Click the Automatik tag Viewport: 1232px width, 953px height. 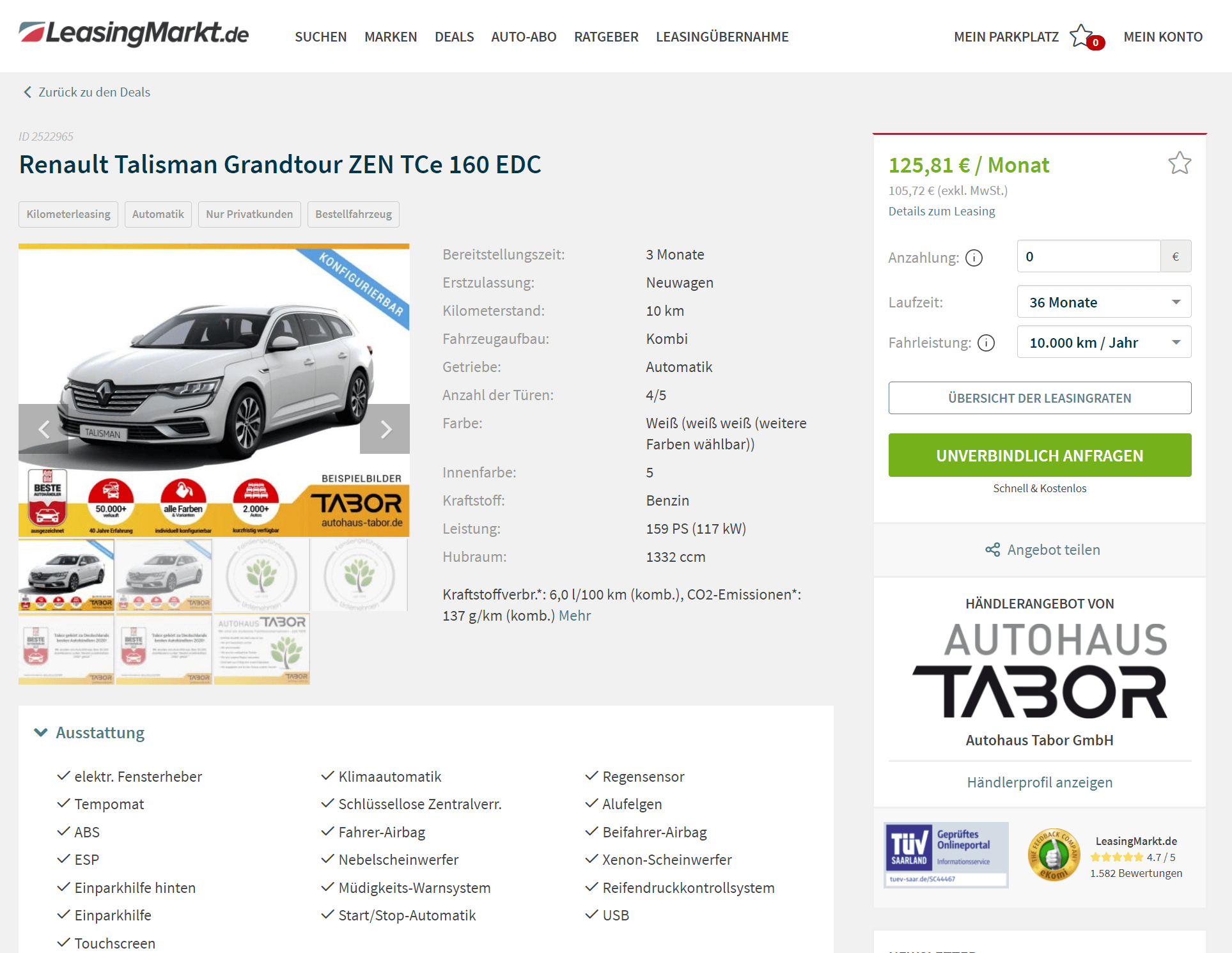point(158,214)
